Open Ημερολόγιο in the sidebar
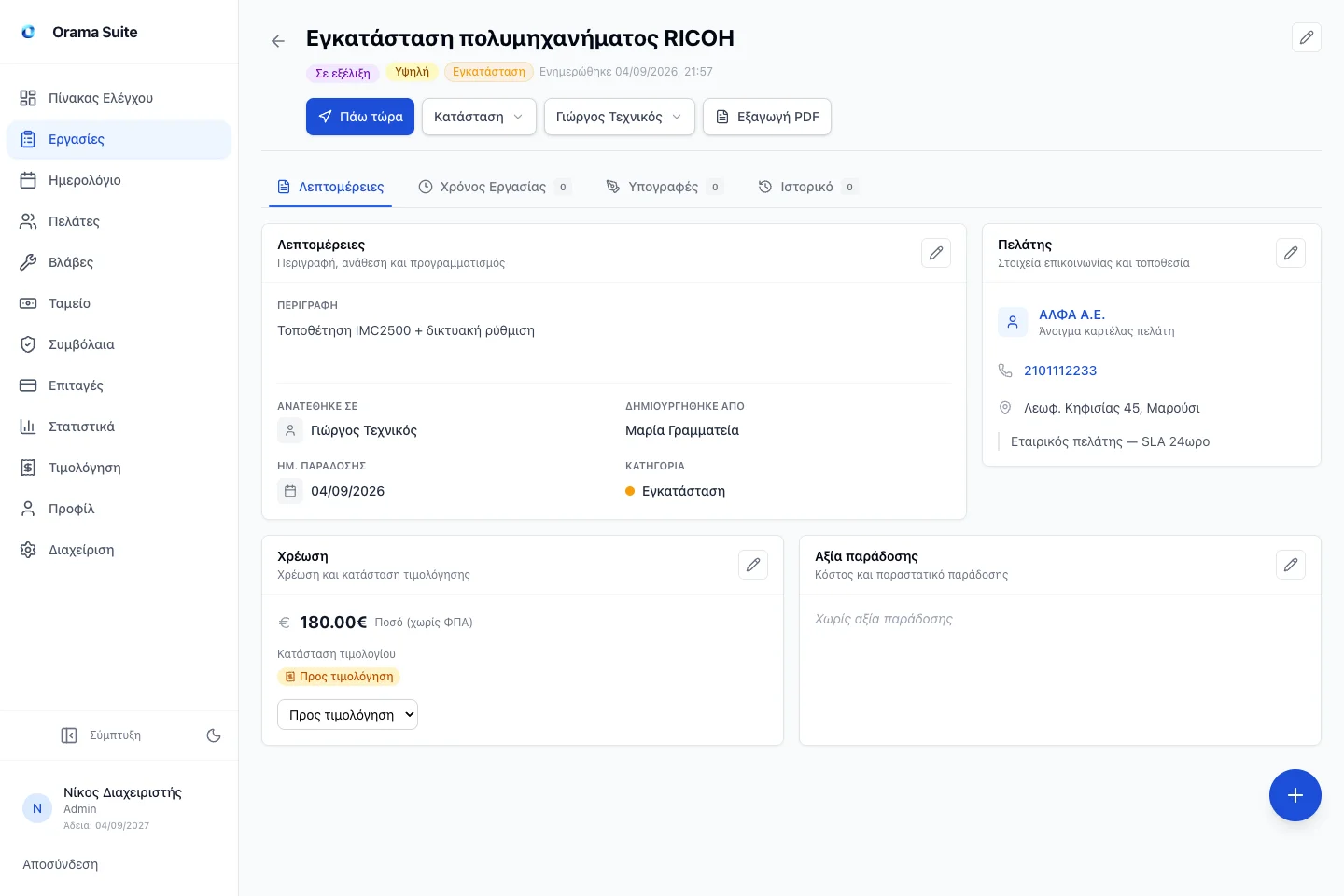 119,180
